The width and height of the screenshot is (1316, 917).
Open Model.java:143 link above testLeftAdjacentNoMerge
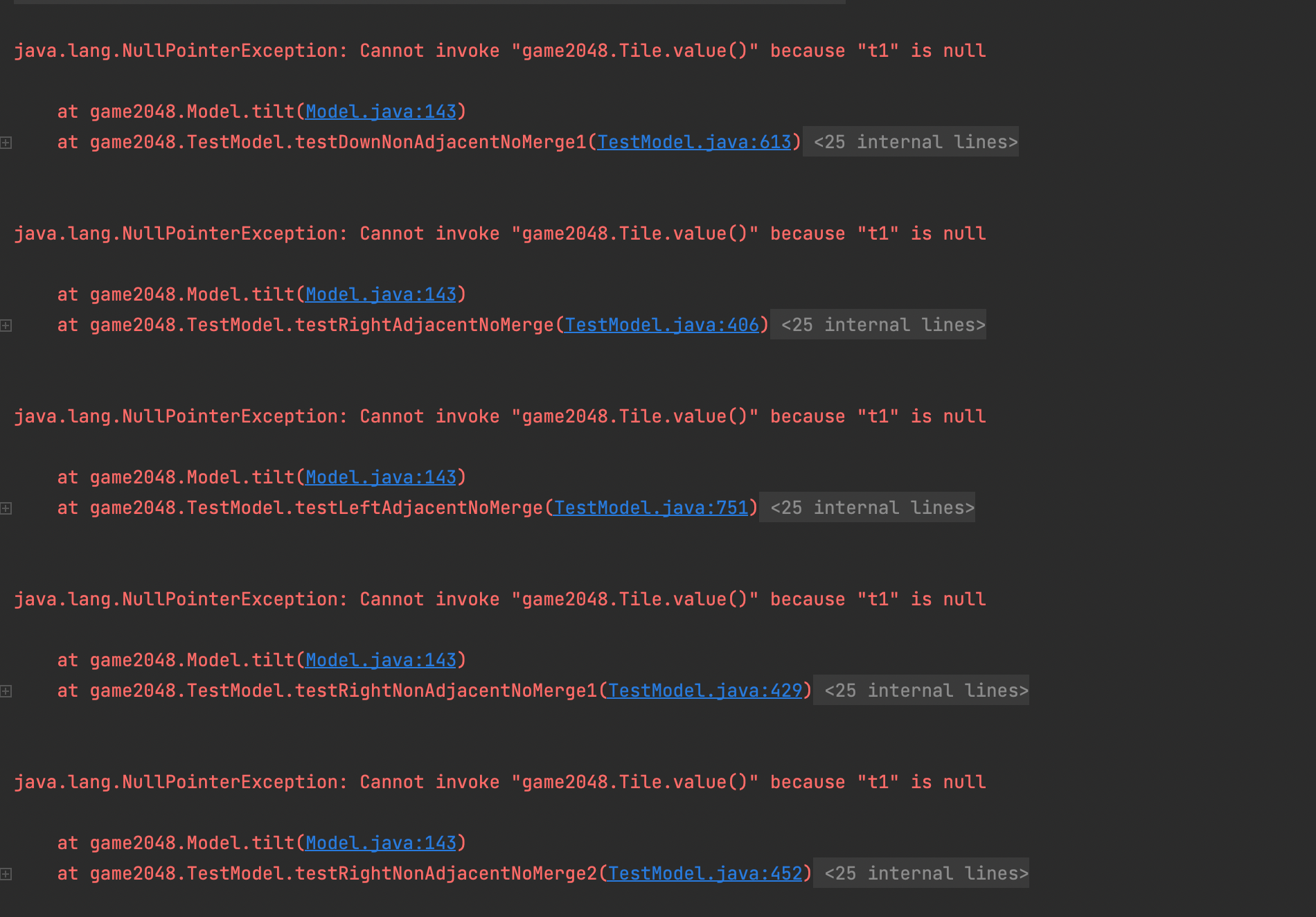pyautogui.click(x=381, y=477)
